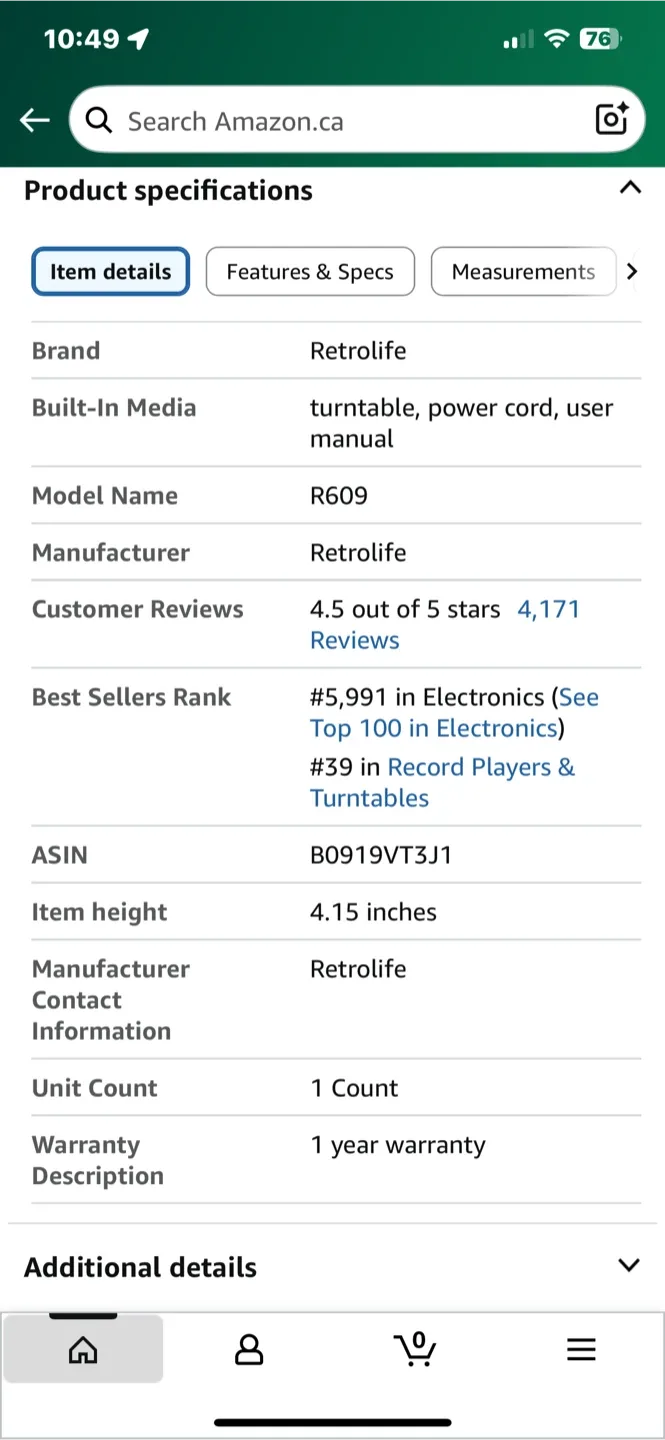Tap the home indicator bar
Screen dimensions: 665x1440
tap(332, 1422)
